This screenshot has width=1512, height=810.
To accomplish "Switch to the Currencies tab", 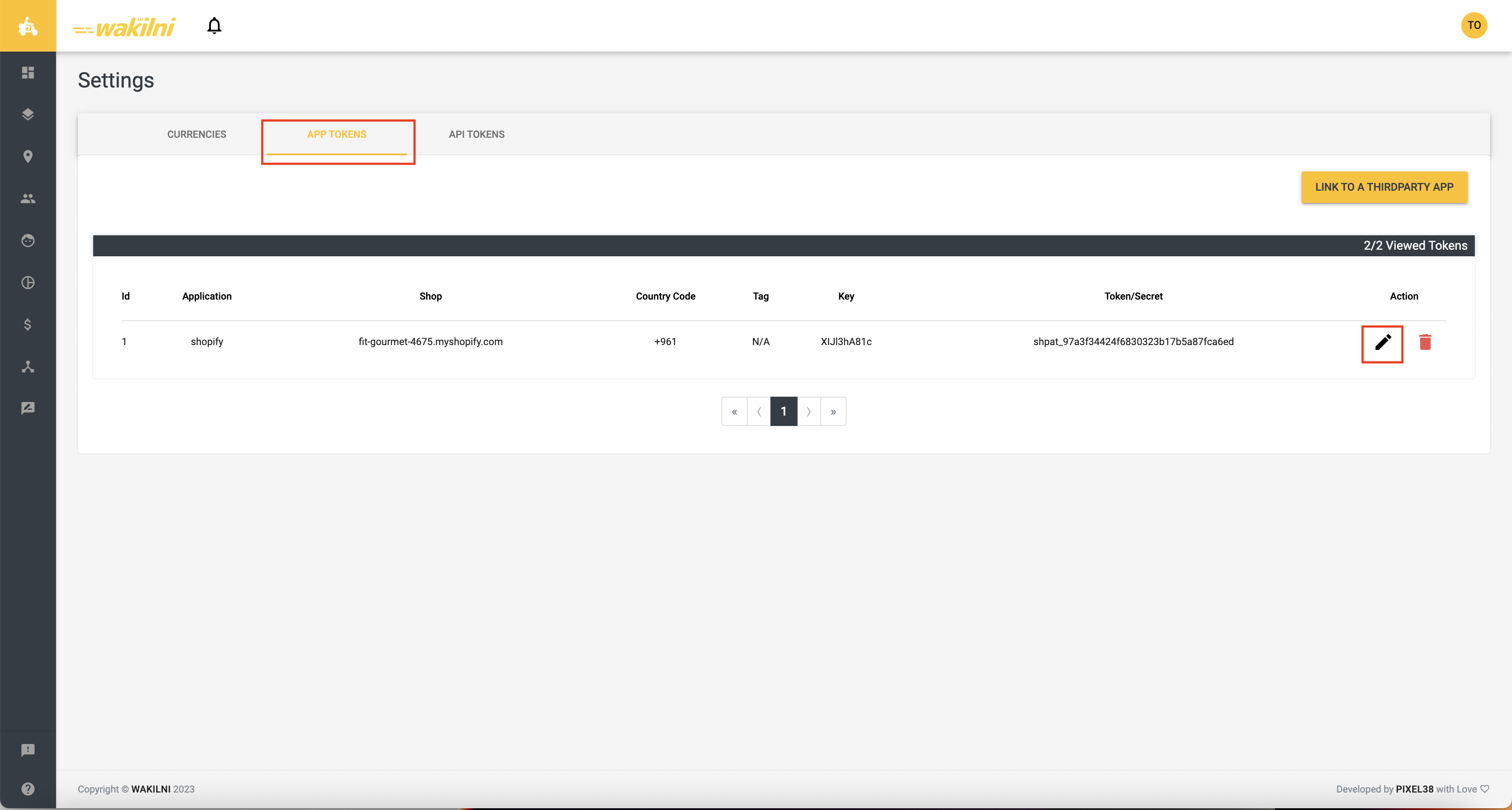I will click(x=196, y=134).
